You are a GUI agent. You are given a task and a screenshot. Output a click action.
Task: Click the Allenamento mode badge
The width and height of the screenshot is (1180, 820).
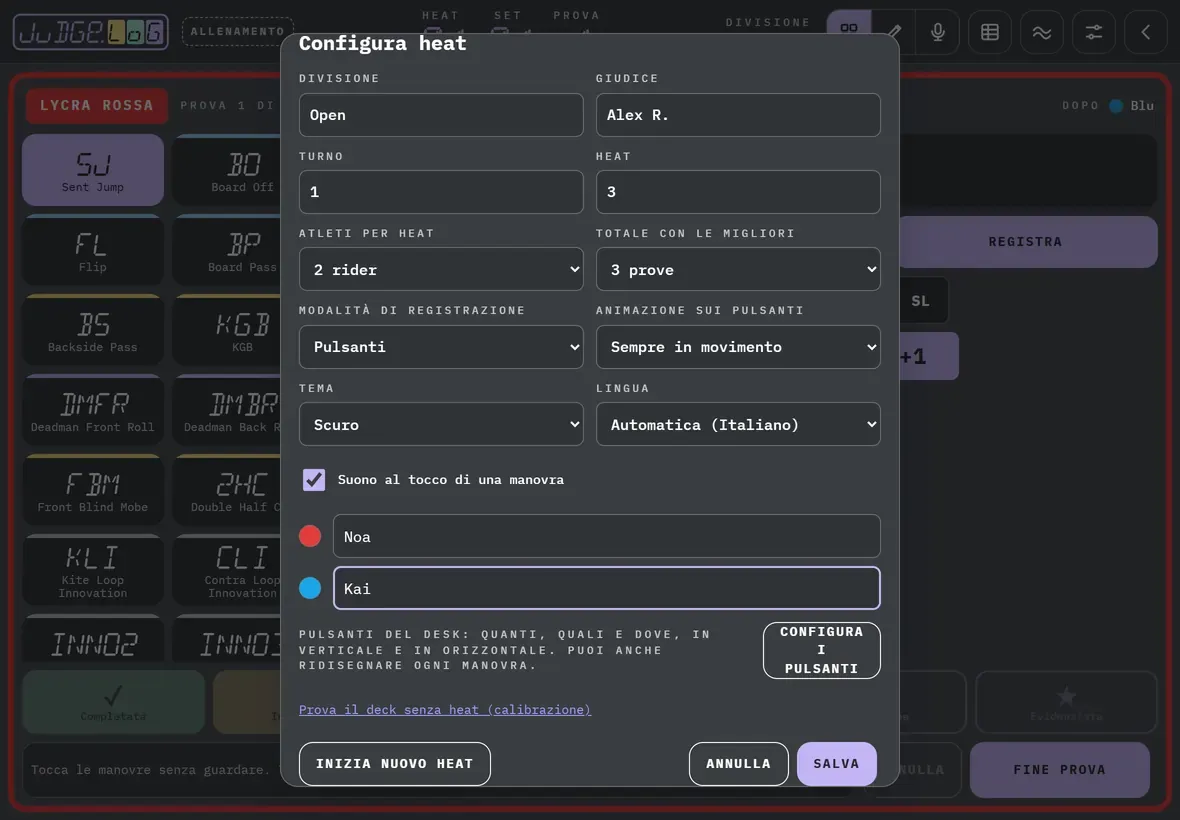coord(238,32)
